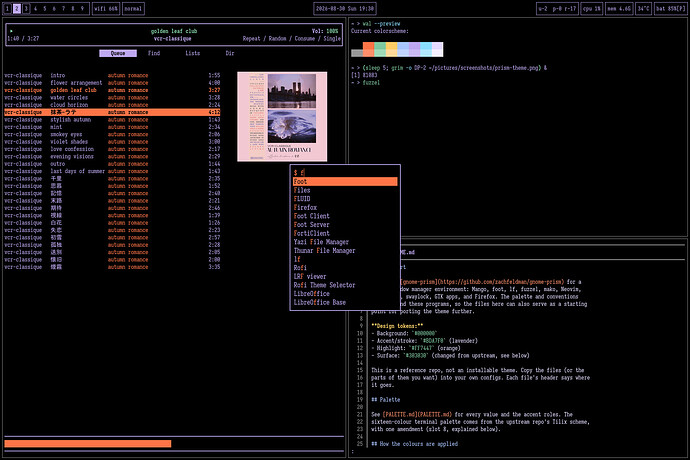Select the 'love confession' track
690x460 pixels.
(x=112, y=149)
